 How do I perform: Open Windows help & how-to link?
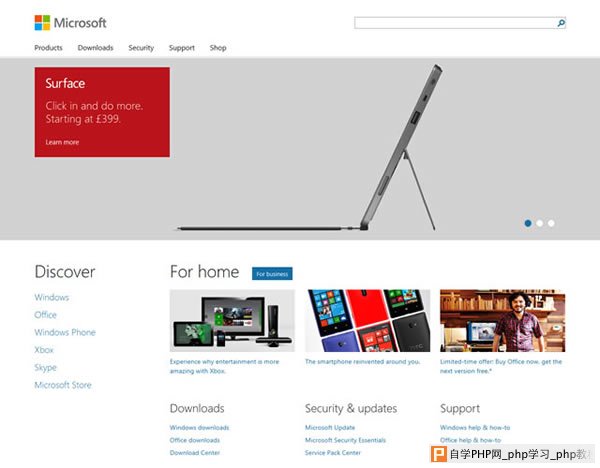click(475, 427)
